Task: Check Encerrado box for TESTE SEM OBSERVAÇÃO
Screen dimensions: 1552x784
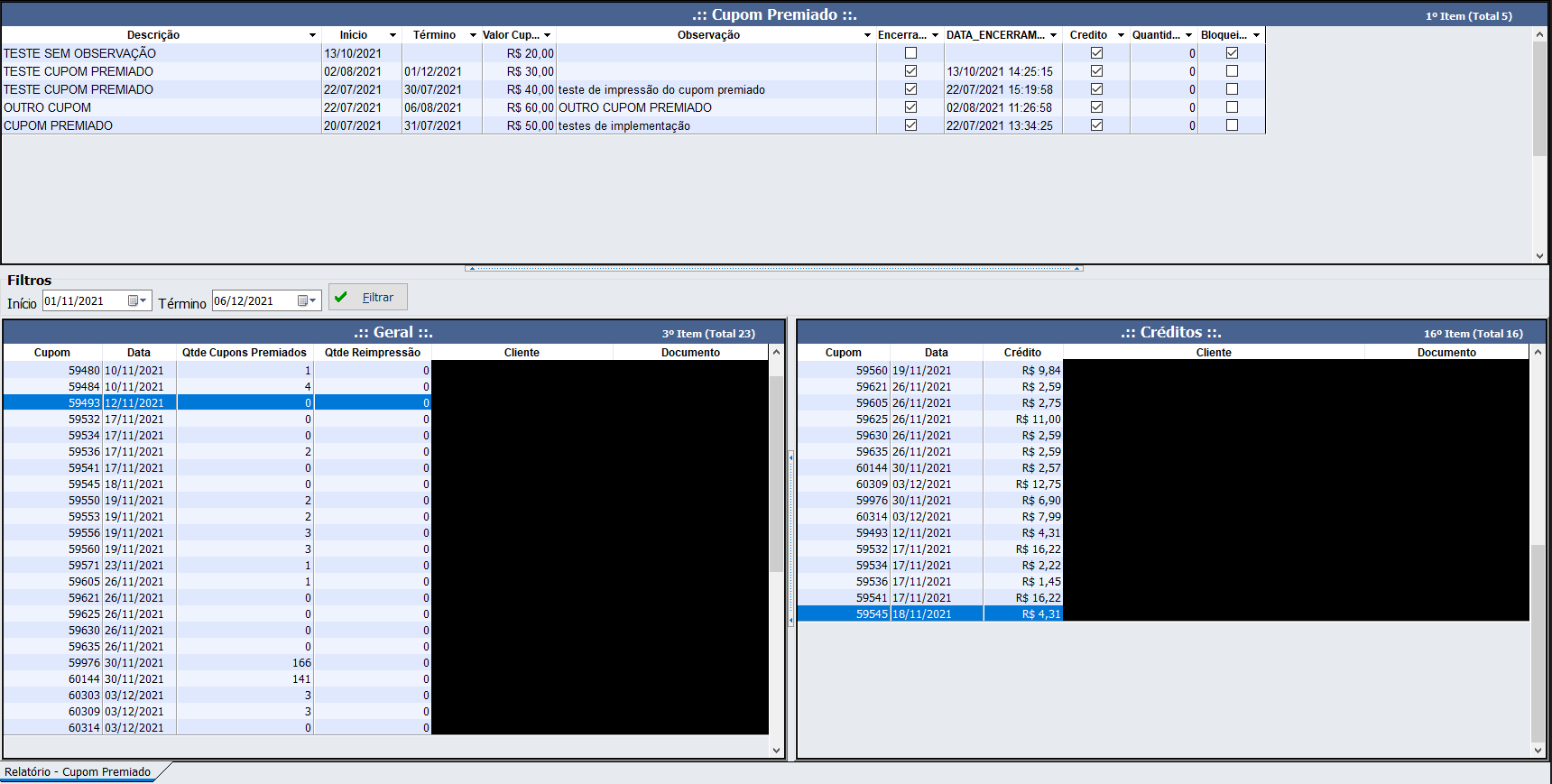Action: click(x=910, y=53)
